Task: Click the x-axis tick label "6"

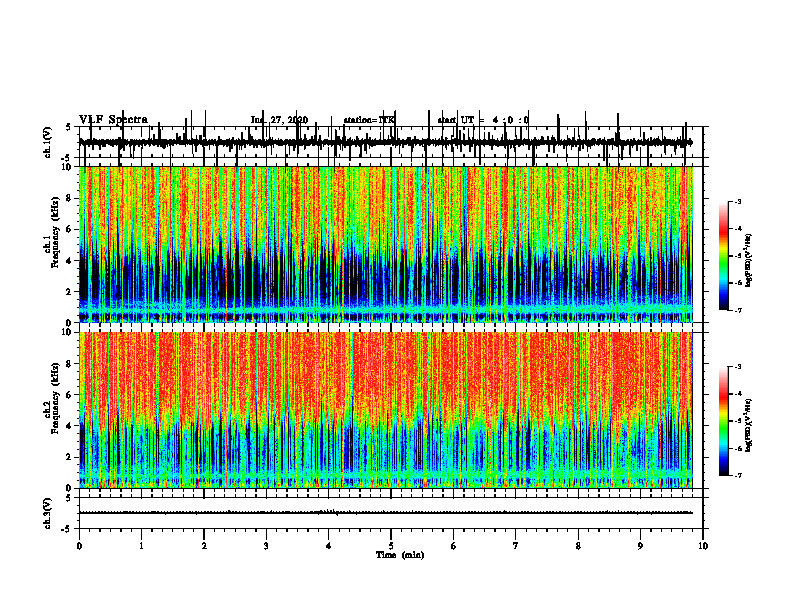Action: tap(453, 546)
